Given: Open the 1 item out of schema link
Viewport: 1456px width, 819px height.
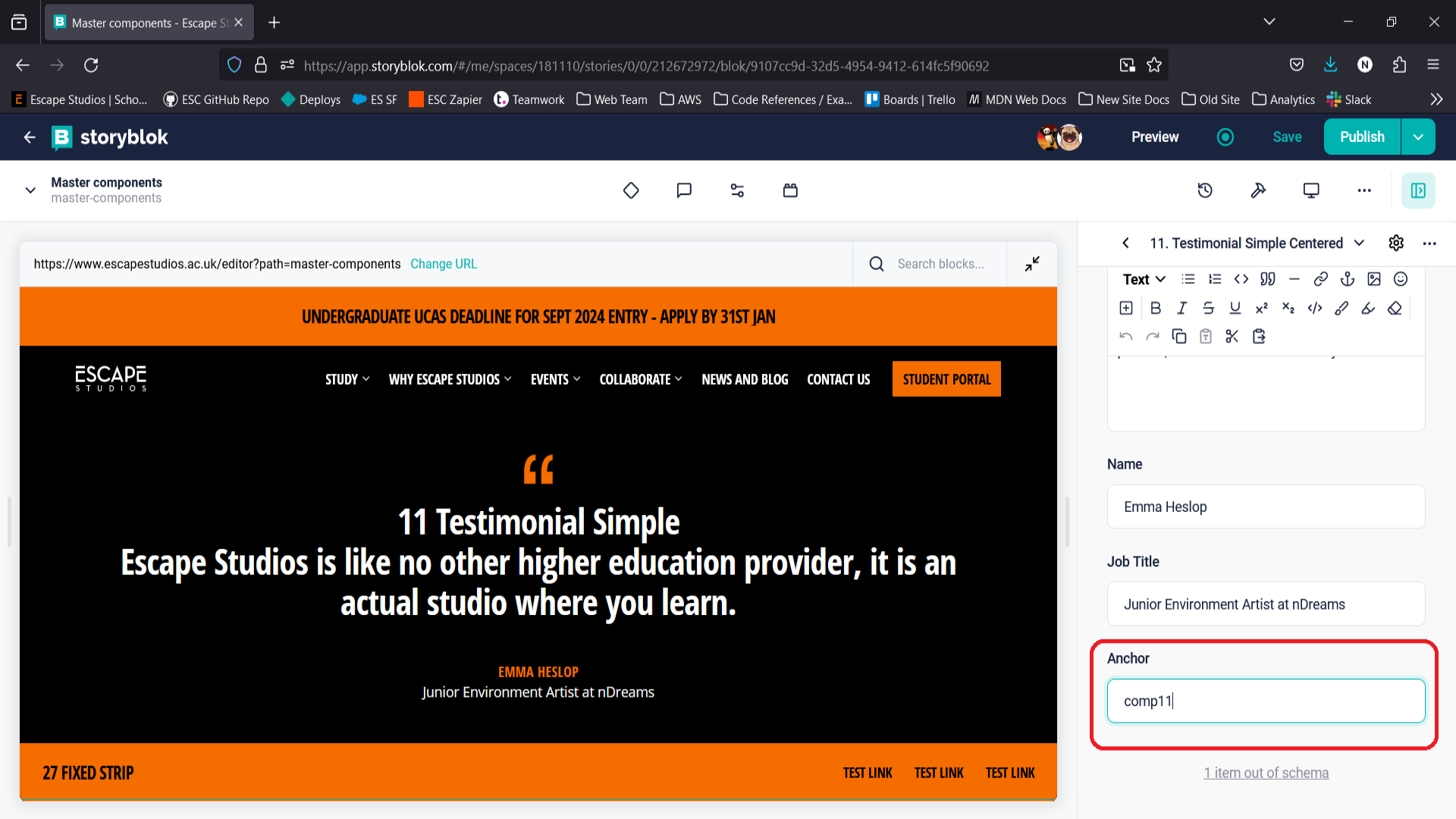Looking at the screenshot, I should click(1266, 773).
